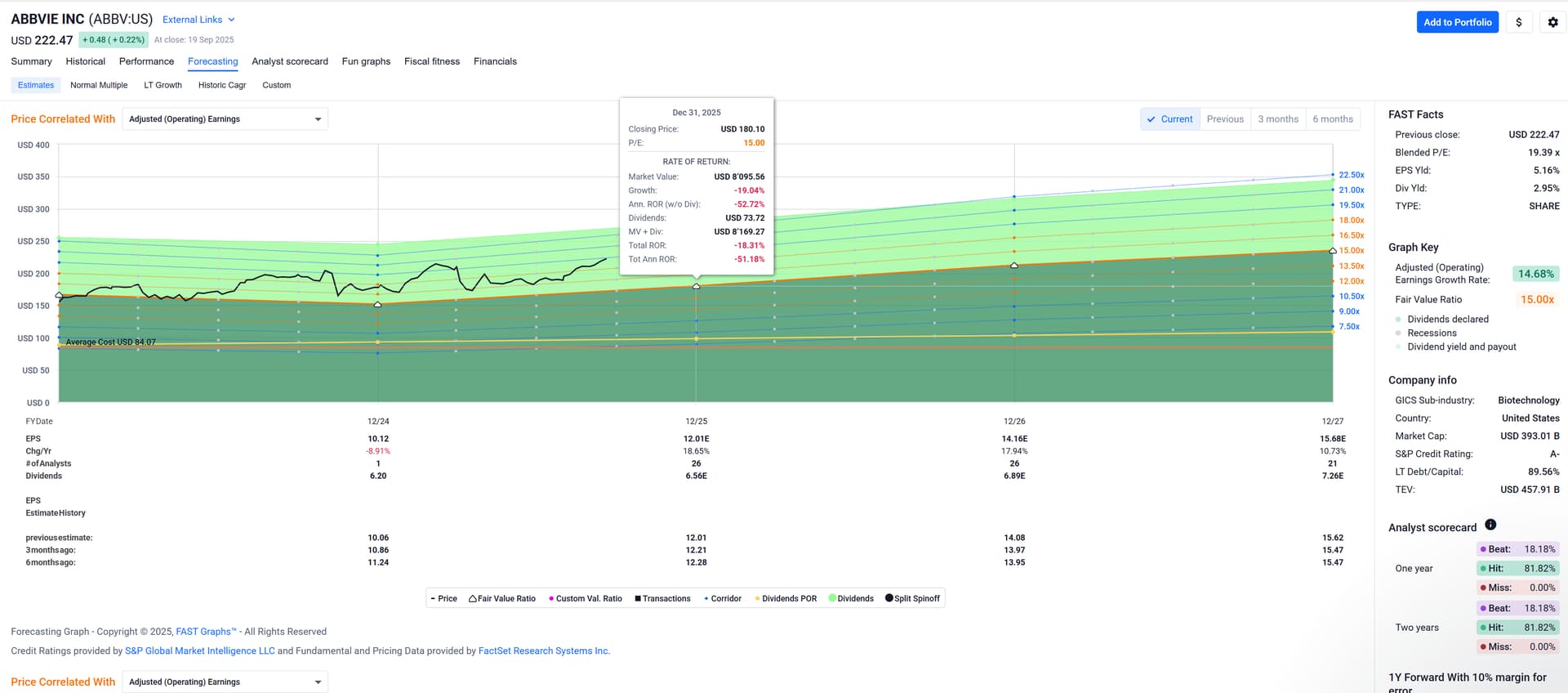Click the pink Custom Val. Ratio dot
1568x693 pixels.
pyautogui.click(x=551, y=599)
